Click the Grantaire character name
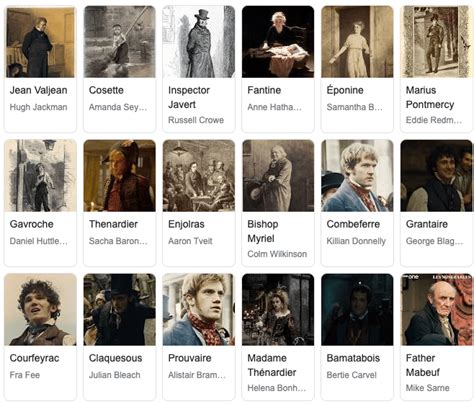The width and height of the screenshot is (474, 404). click(427, 224)
